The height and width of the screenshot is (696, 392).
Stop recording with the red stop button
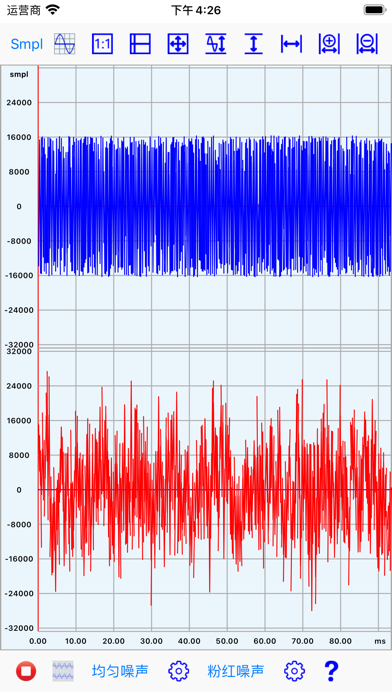(x=26, y=671)
